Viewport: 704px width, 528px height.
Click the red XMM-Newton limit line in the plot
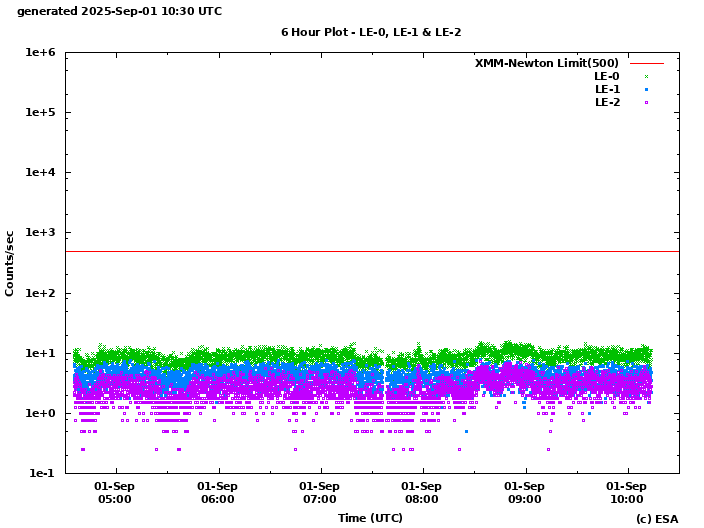tap(373, 251)
